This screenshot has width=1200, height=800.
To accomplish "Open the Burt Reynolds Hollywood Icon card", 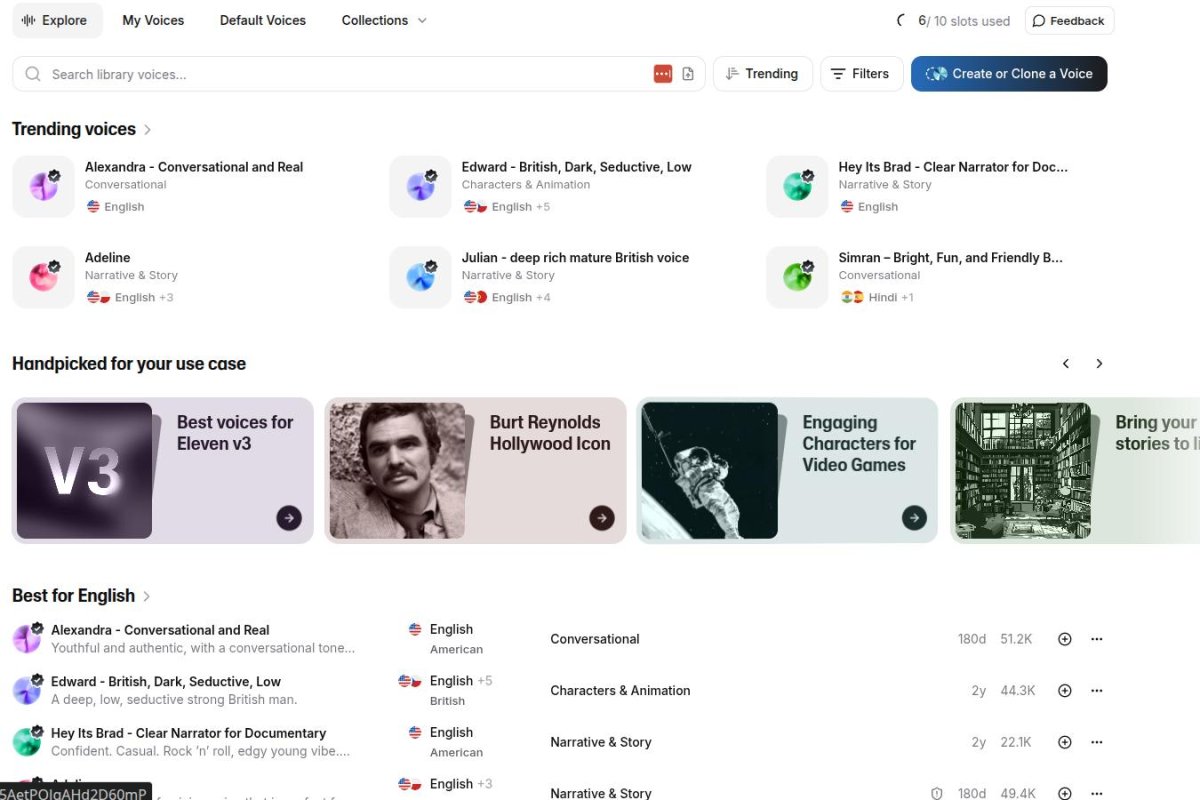I will coord(475,470).
